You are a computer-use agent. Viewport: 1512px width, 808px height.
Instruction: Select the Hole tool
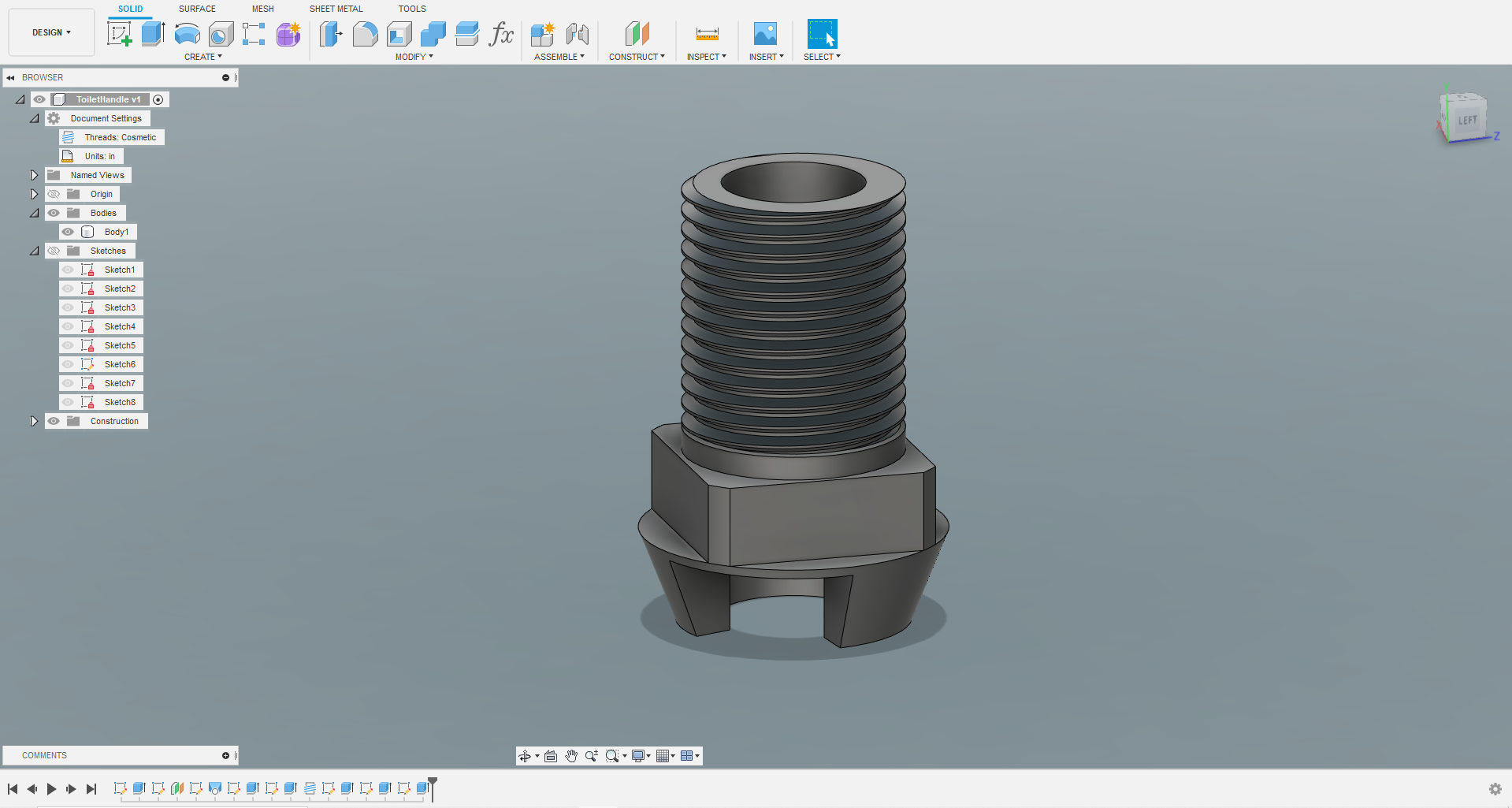(x=221, y=34)
